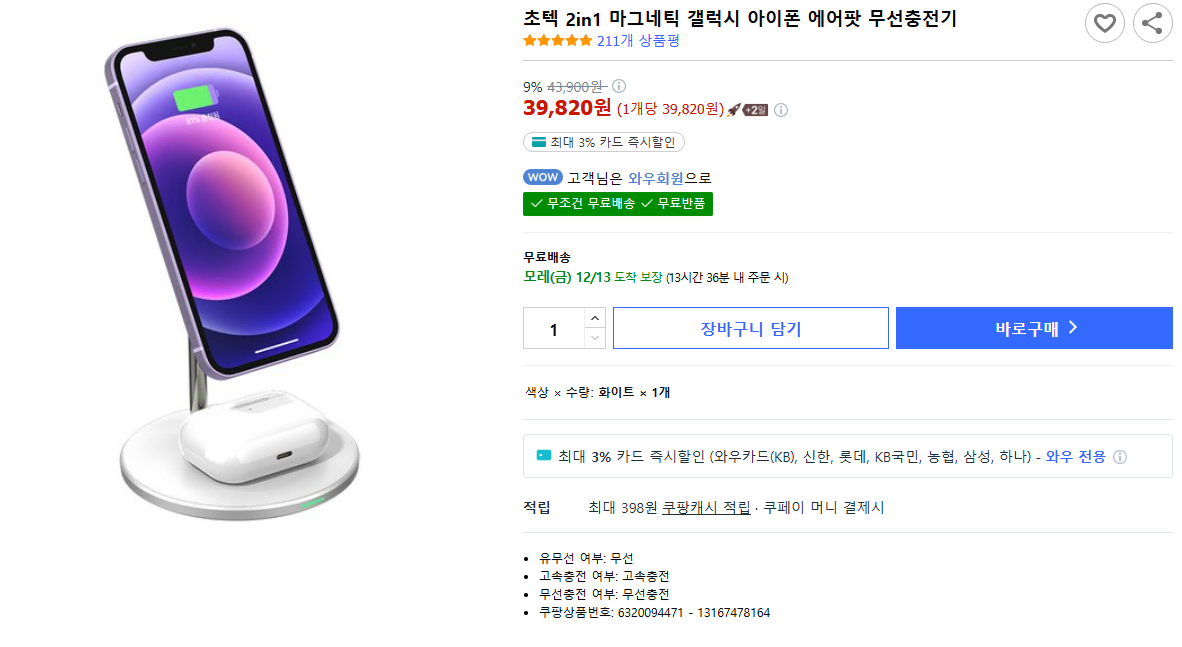Click the 무조건 무료배송 무료반품 green banner

618,204
